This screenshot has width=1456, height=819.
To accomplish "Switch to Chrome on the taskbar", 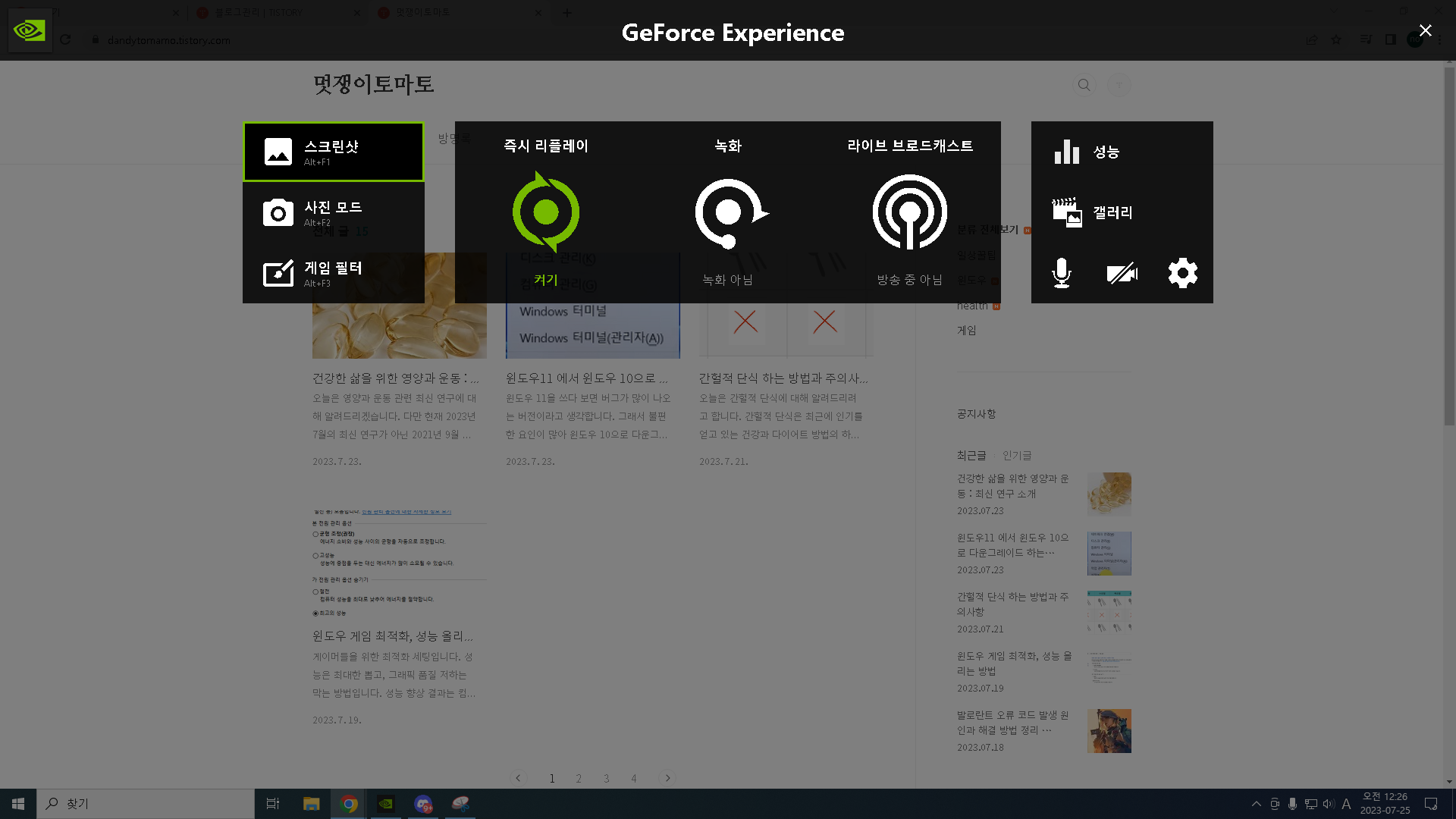I will [349, 804].
